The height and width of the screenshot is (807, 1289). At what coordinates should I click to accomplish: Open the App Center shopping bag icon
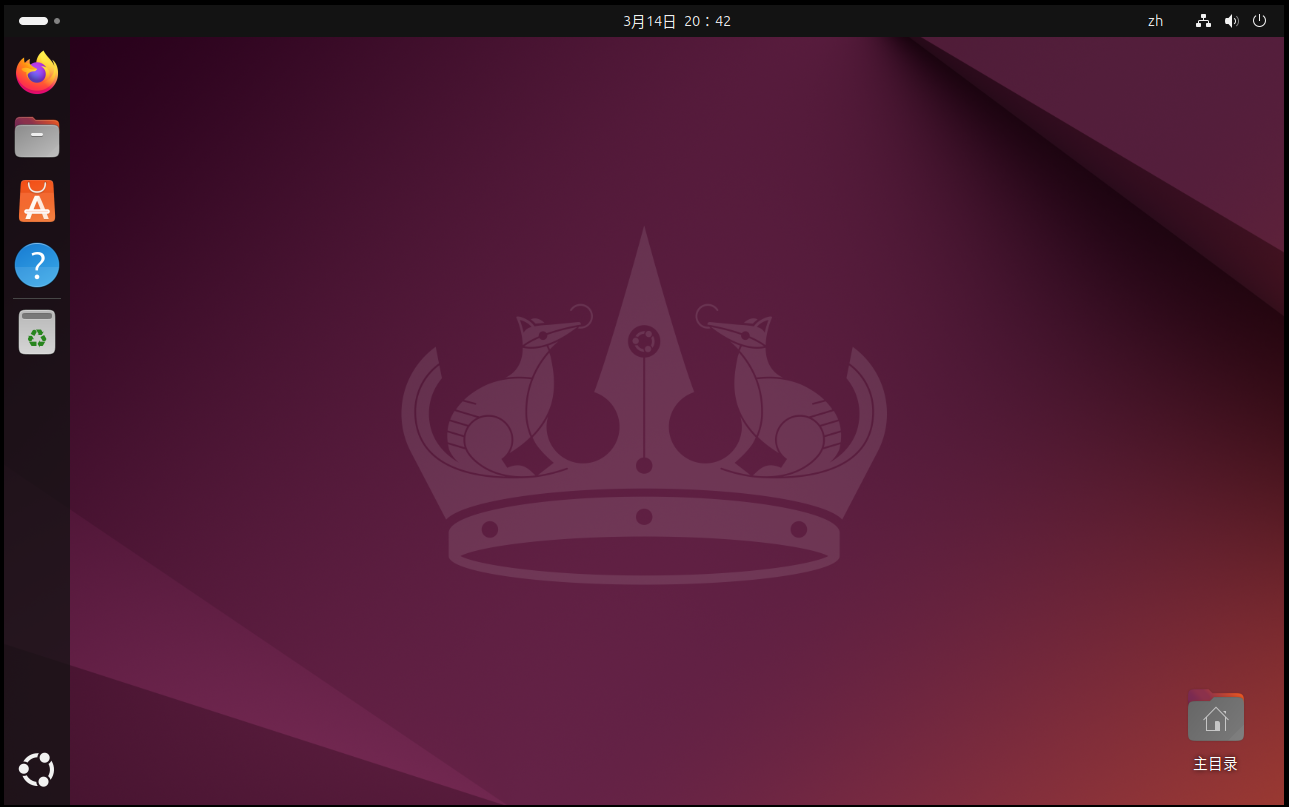37,201
